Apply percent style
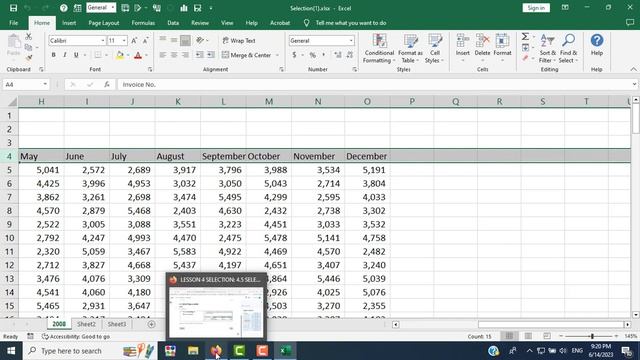Viewport: 640px width, 360px height. click(313, 55)
